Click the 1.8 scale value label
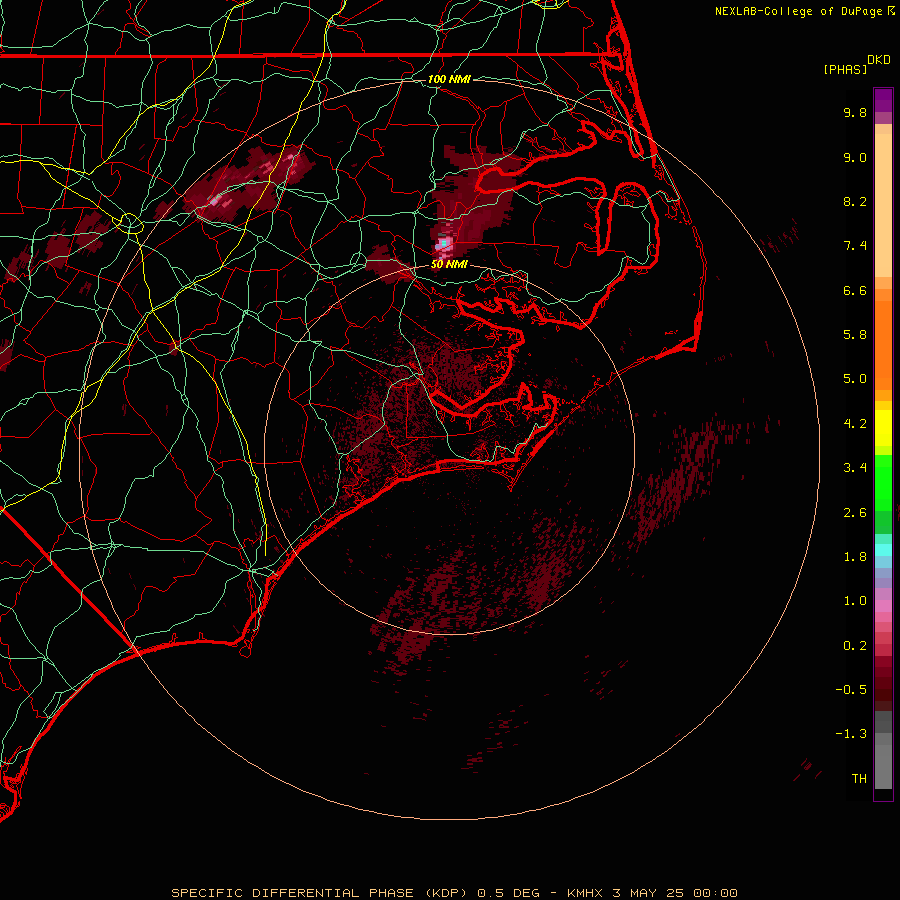900x900 pixels. coord(855,557)
